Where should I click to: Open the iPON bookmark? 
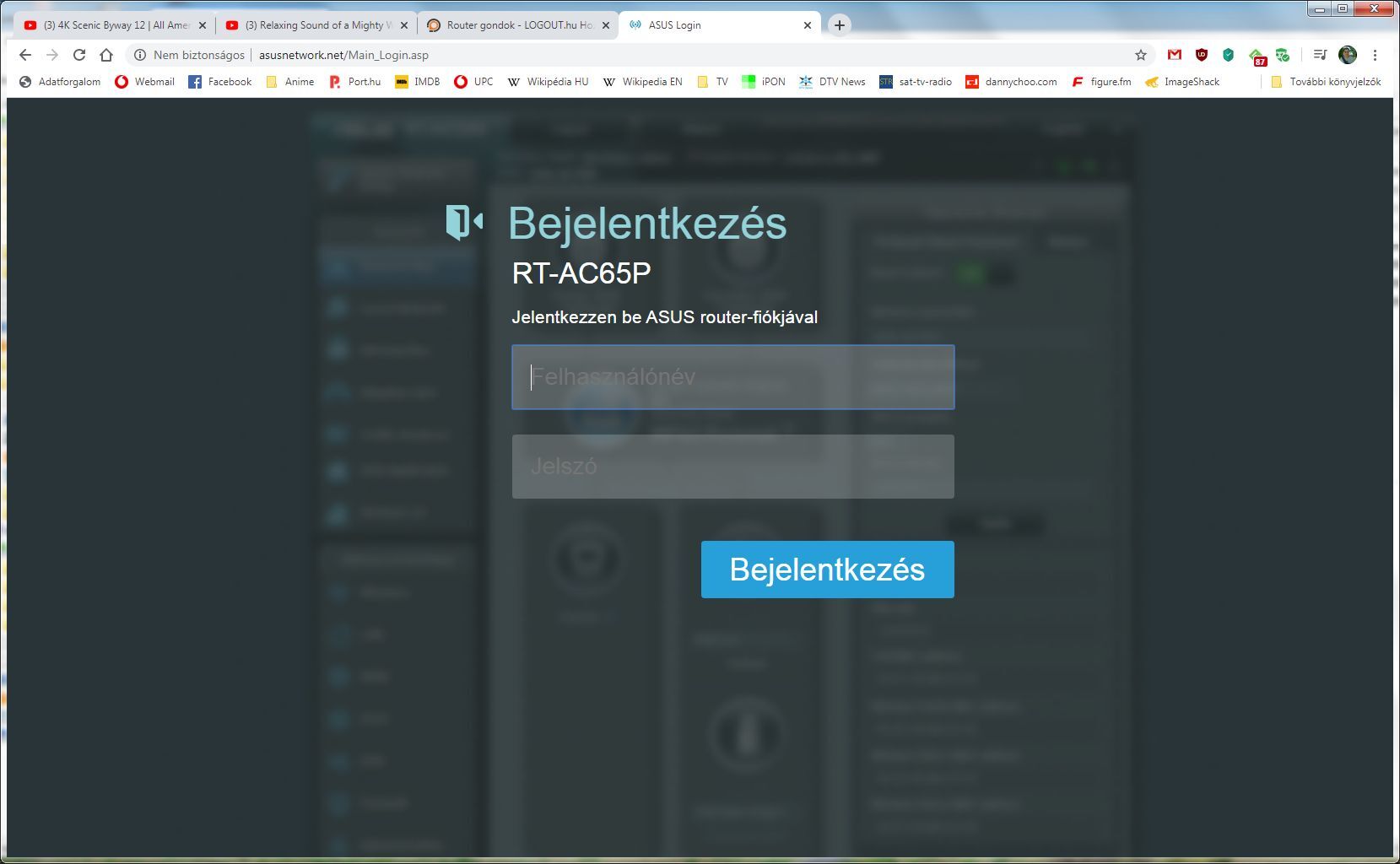pyautogui.click(x=764, y=82)
